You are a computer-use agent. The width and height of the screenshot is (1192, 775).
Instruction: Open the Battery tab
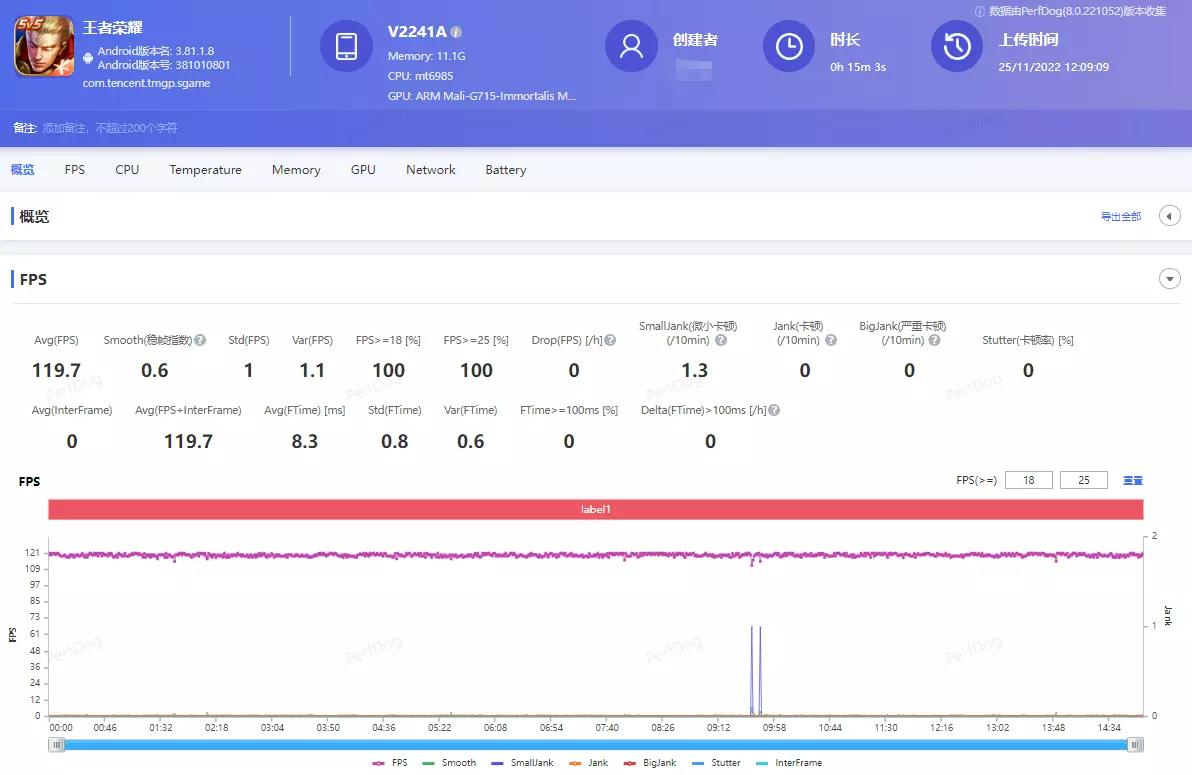click(x=505, y=169)
